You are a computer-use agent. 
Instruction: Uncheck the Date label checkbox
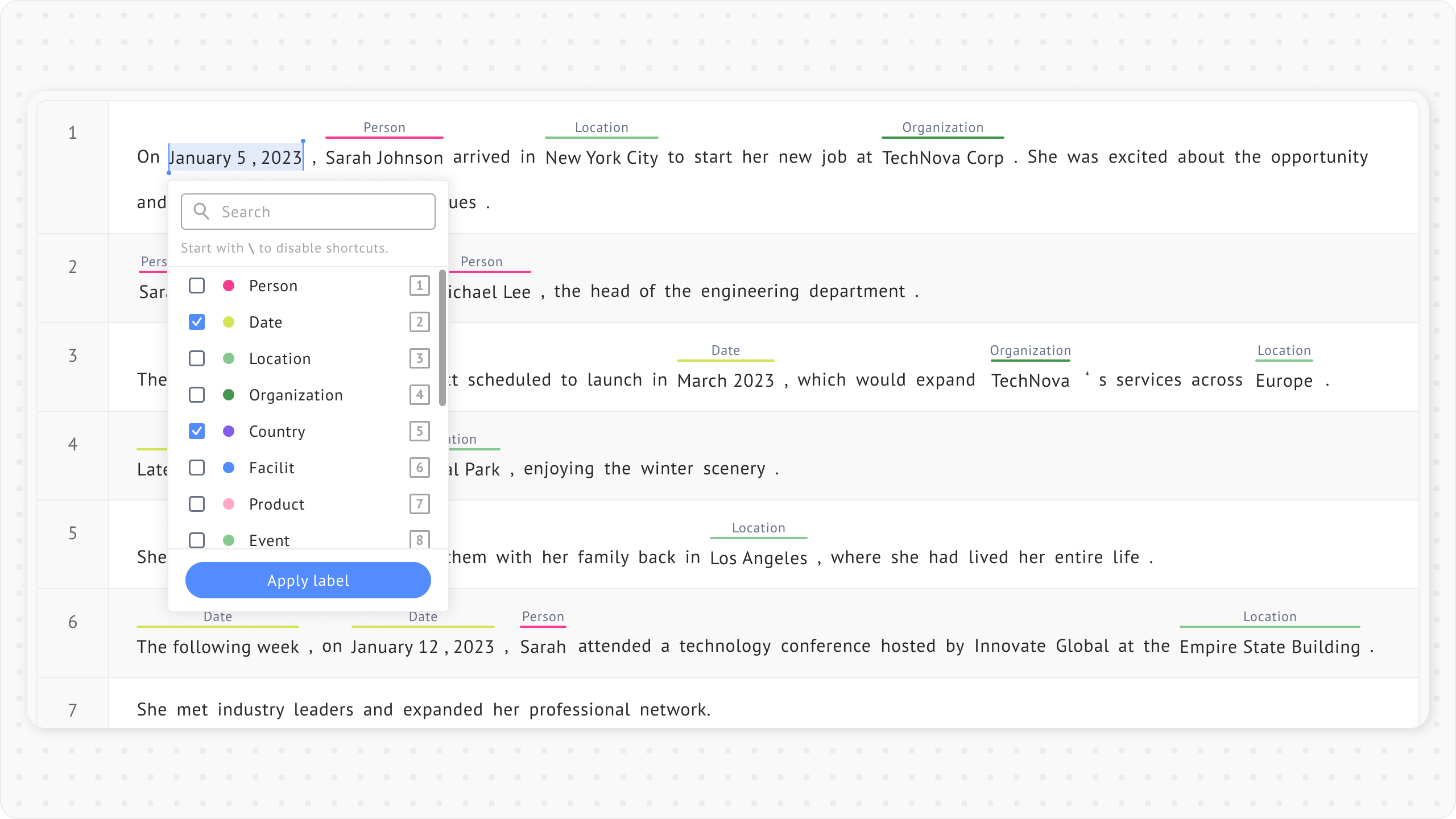[197, 322]
